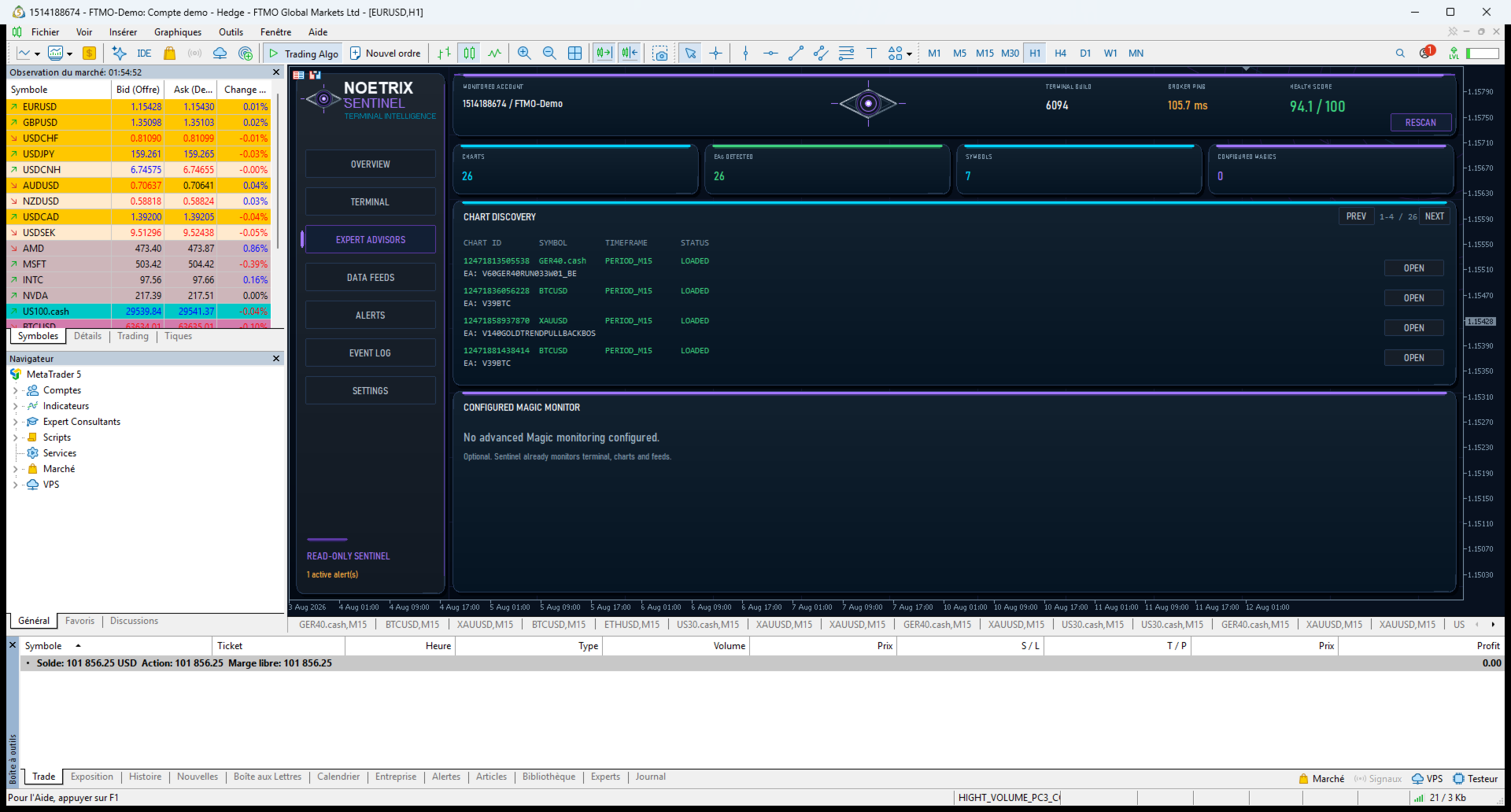Screen dimensions: 1511x812
Task: Switch chart to candlestick mode
Action: click(469, 53)
